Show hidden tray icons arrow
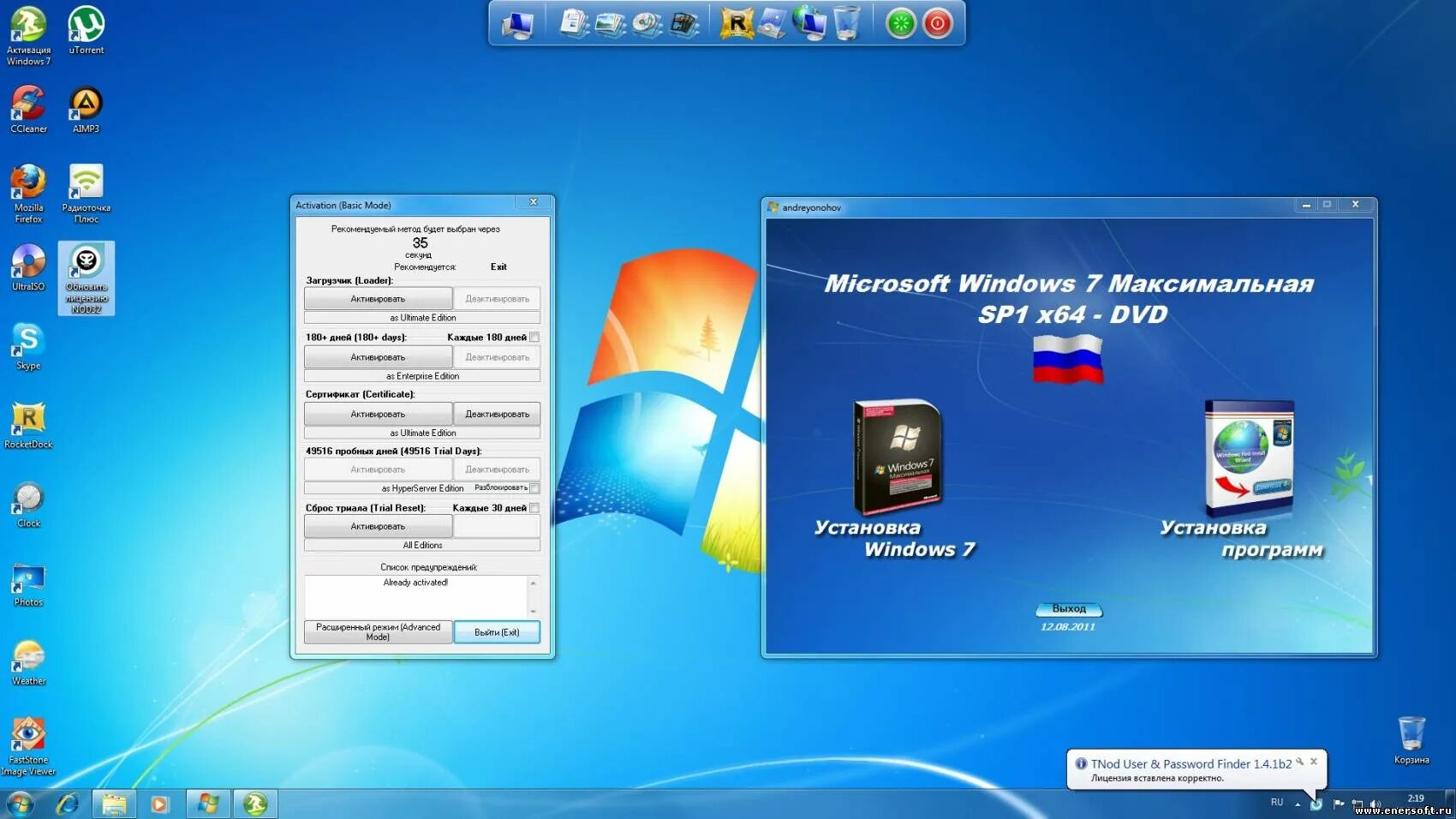This screenshot has width=1456, height=819. (1298, 804)
